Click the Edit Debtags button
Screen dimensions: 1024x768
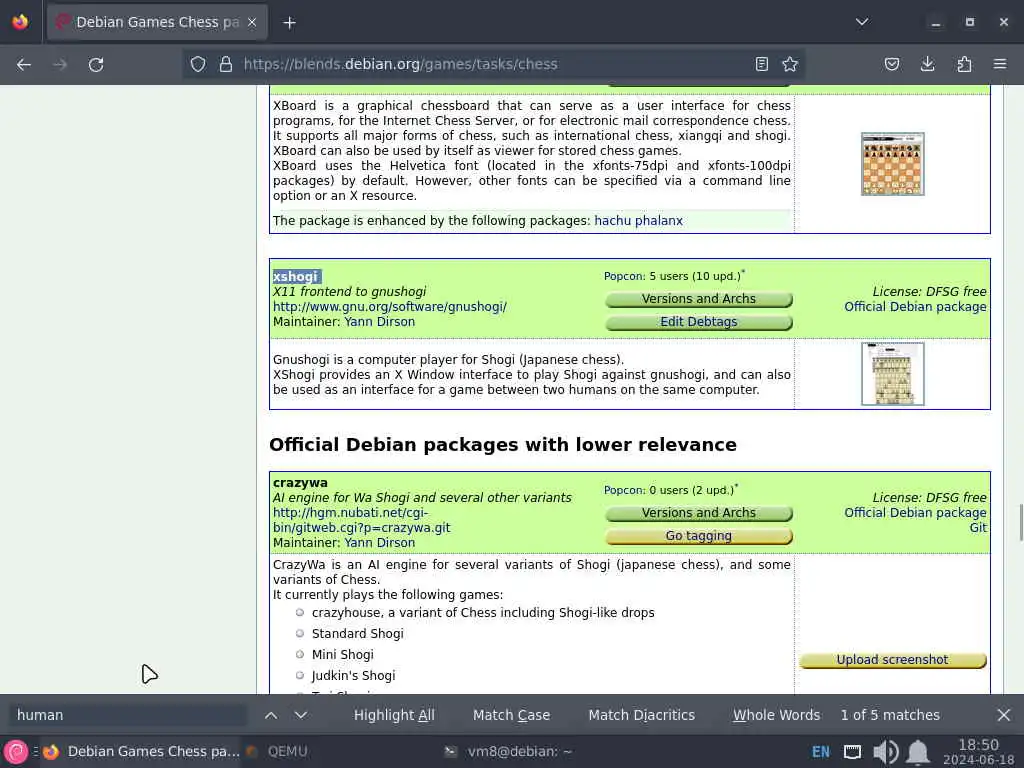pyautogui.click(x=699, y=322)
